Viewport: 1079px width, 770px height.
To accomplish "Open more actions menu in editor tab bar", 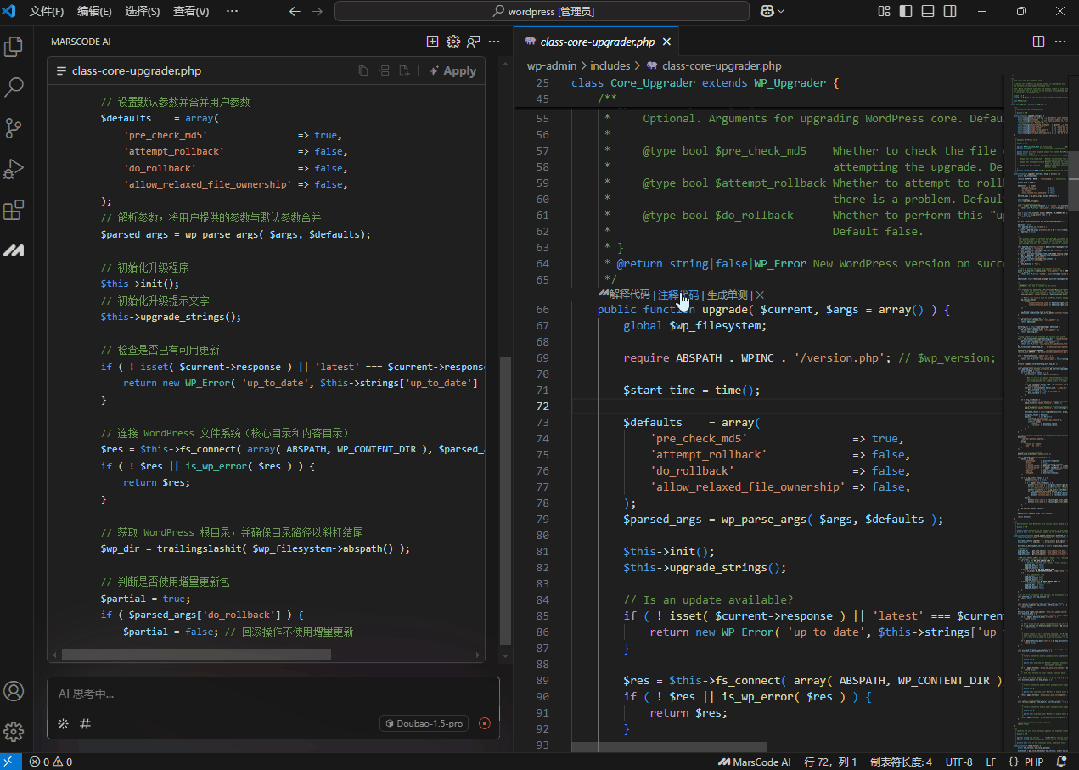I will coord(1060,42).
